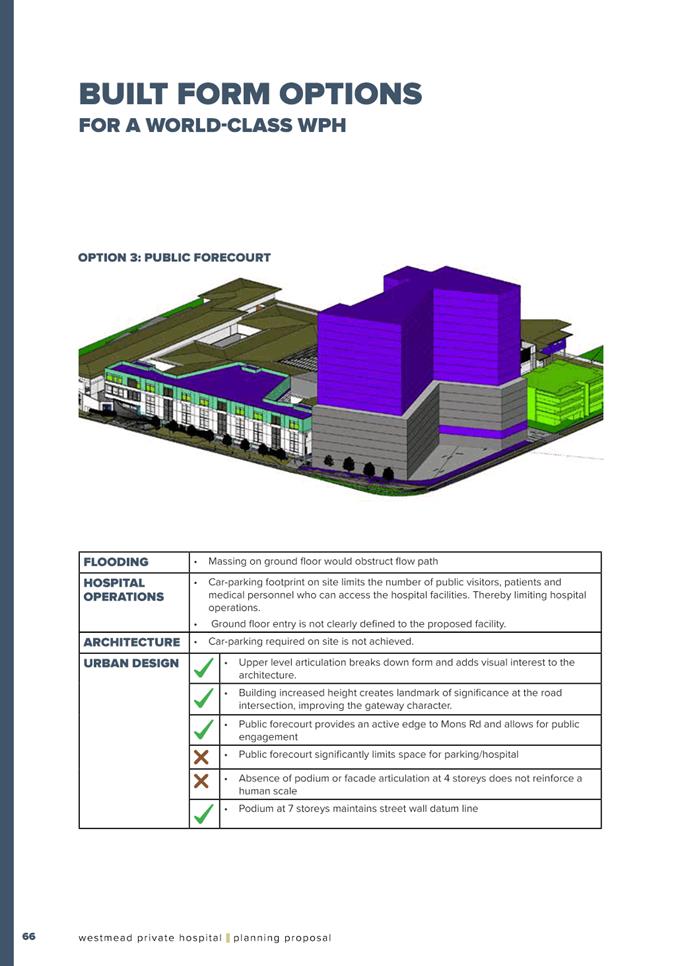Click the checkmark next to 'Public forecourt provides'
Image resolution: width=682 pixels, height=966 pixels.
click(x=203, y=728)
